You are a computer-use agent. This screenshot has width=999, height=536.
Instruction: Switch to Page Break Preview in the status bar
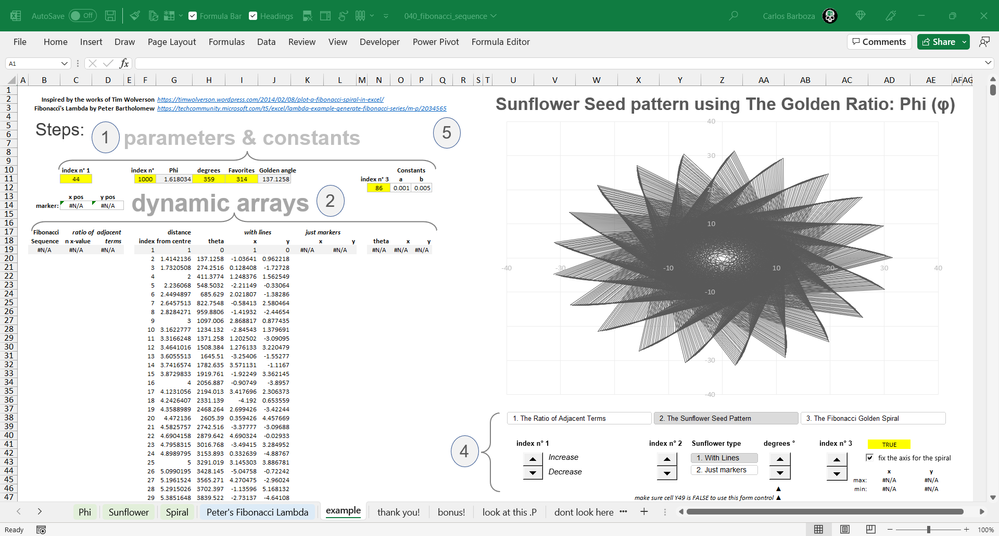click(871, 530)
